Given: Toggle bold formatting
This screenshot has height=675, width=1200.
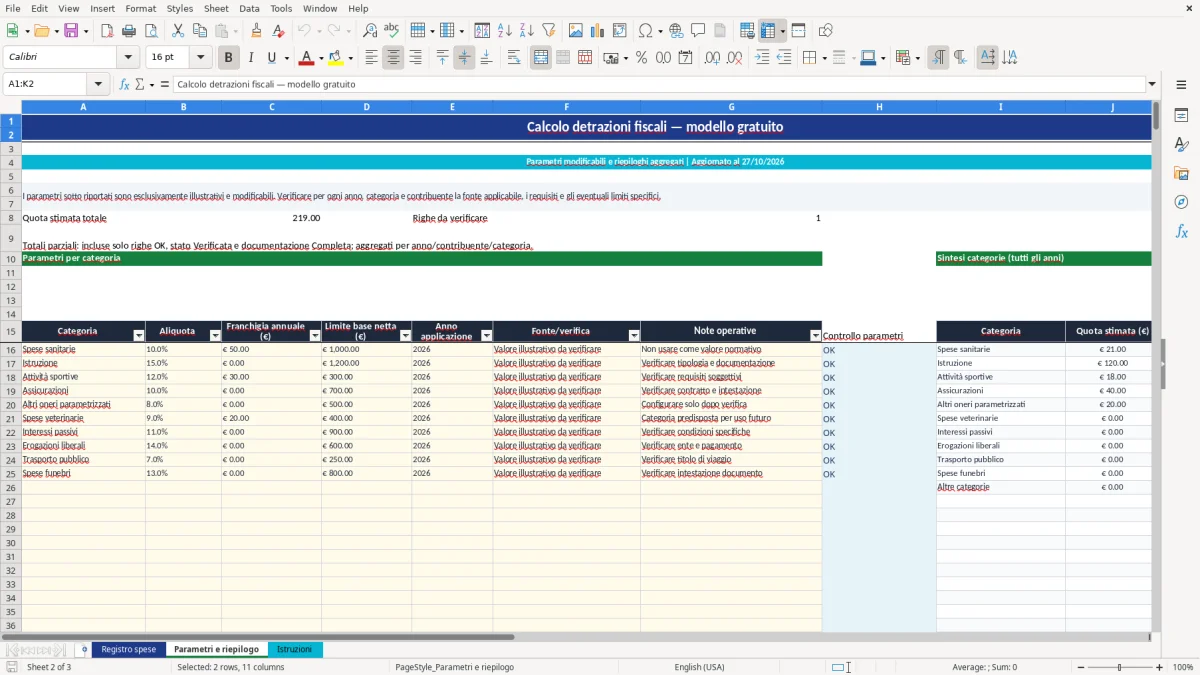Looking at the screenshot, I should pyautogui.click(x=229, y=58).
